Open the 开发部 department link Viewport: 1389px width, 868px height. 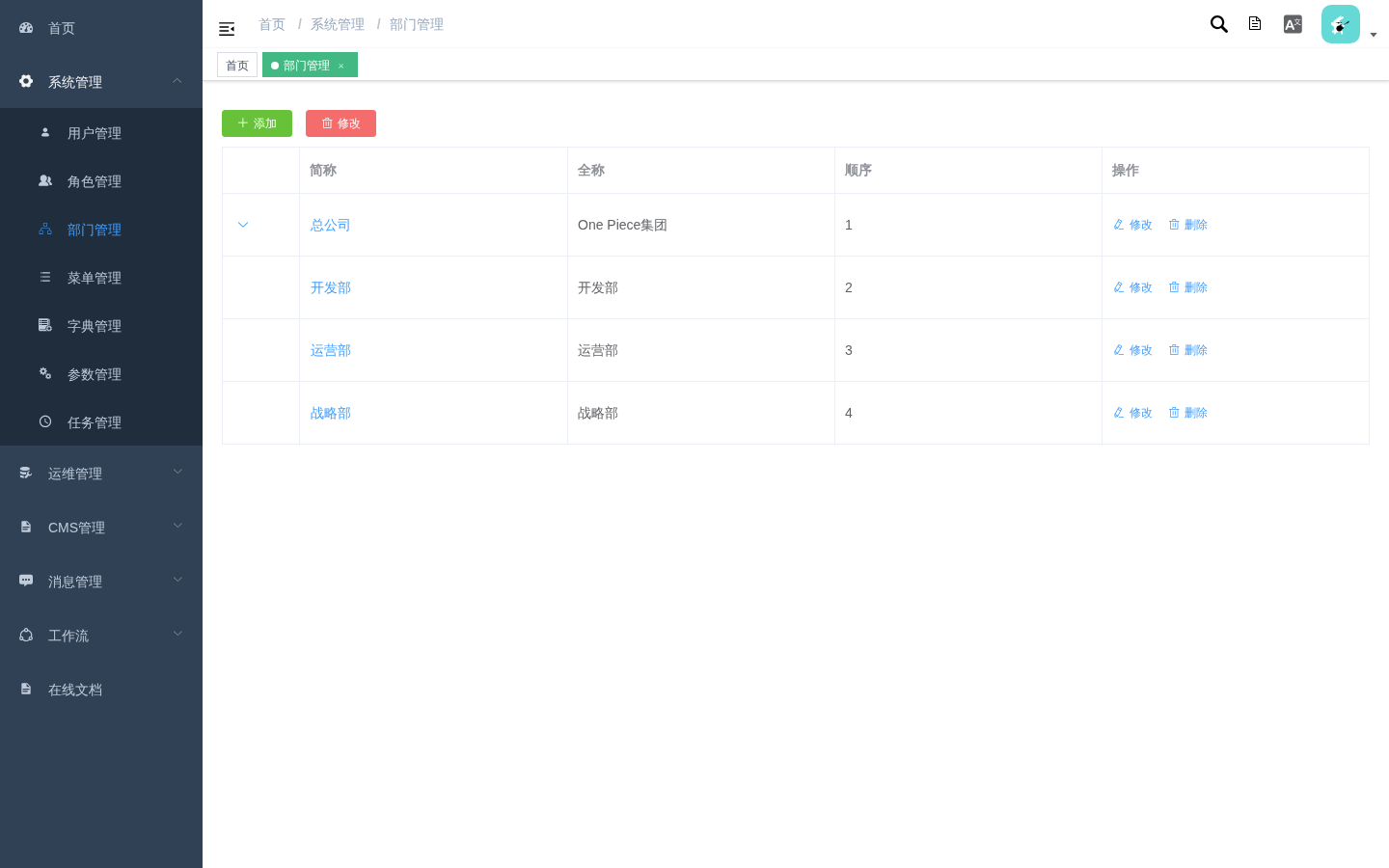331,287
